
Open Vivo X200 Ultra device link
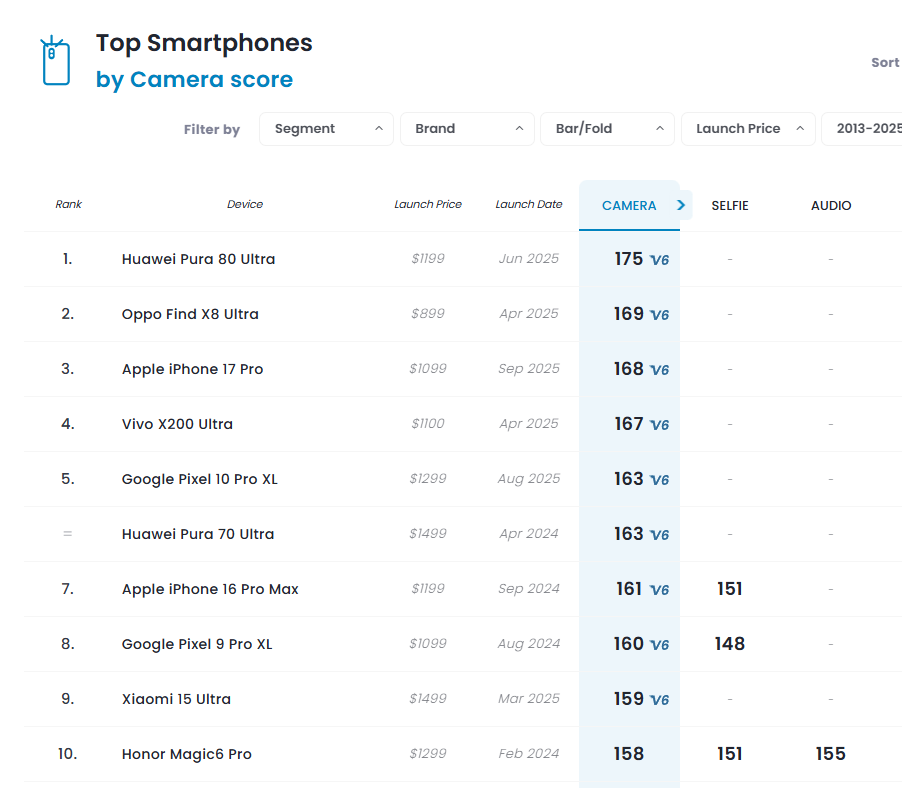[x=177, y=424]
